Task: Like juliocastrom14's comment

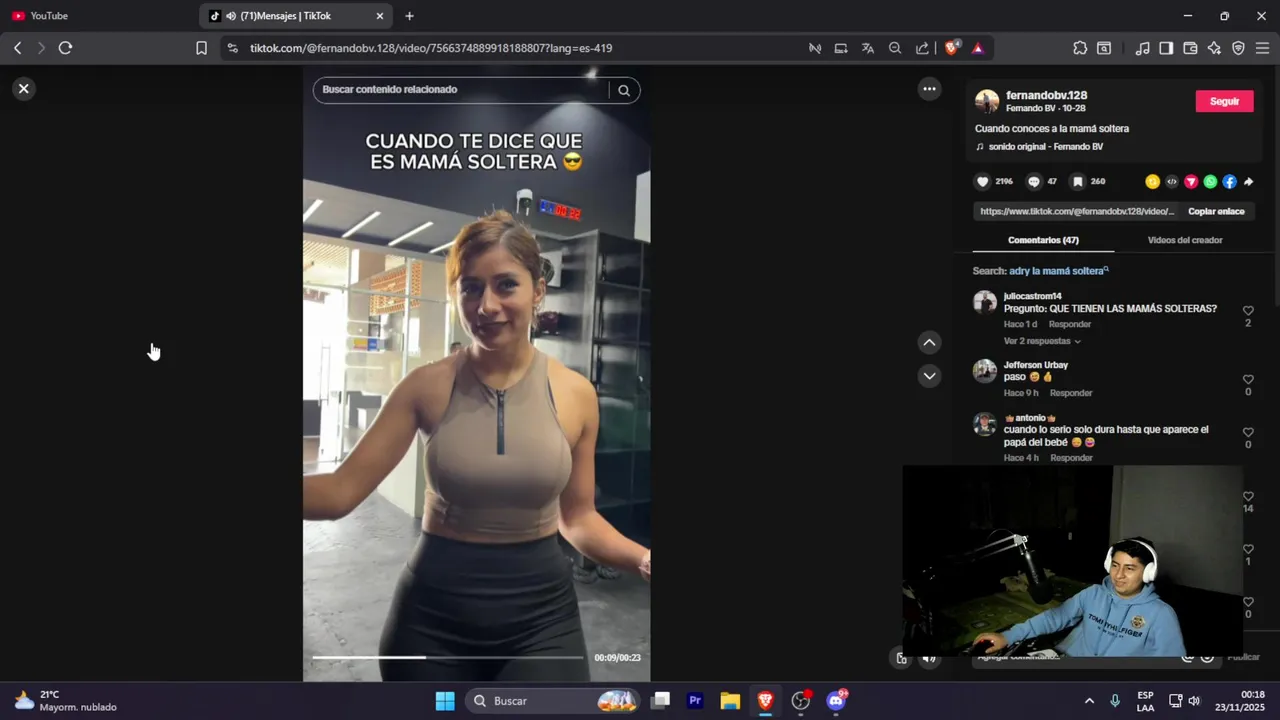Action: click(1248, 311)
